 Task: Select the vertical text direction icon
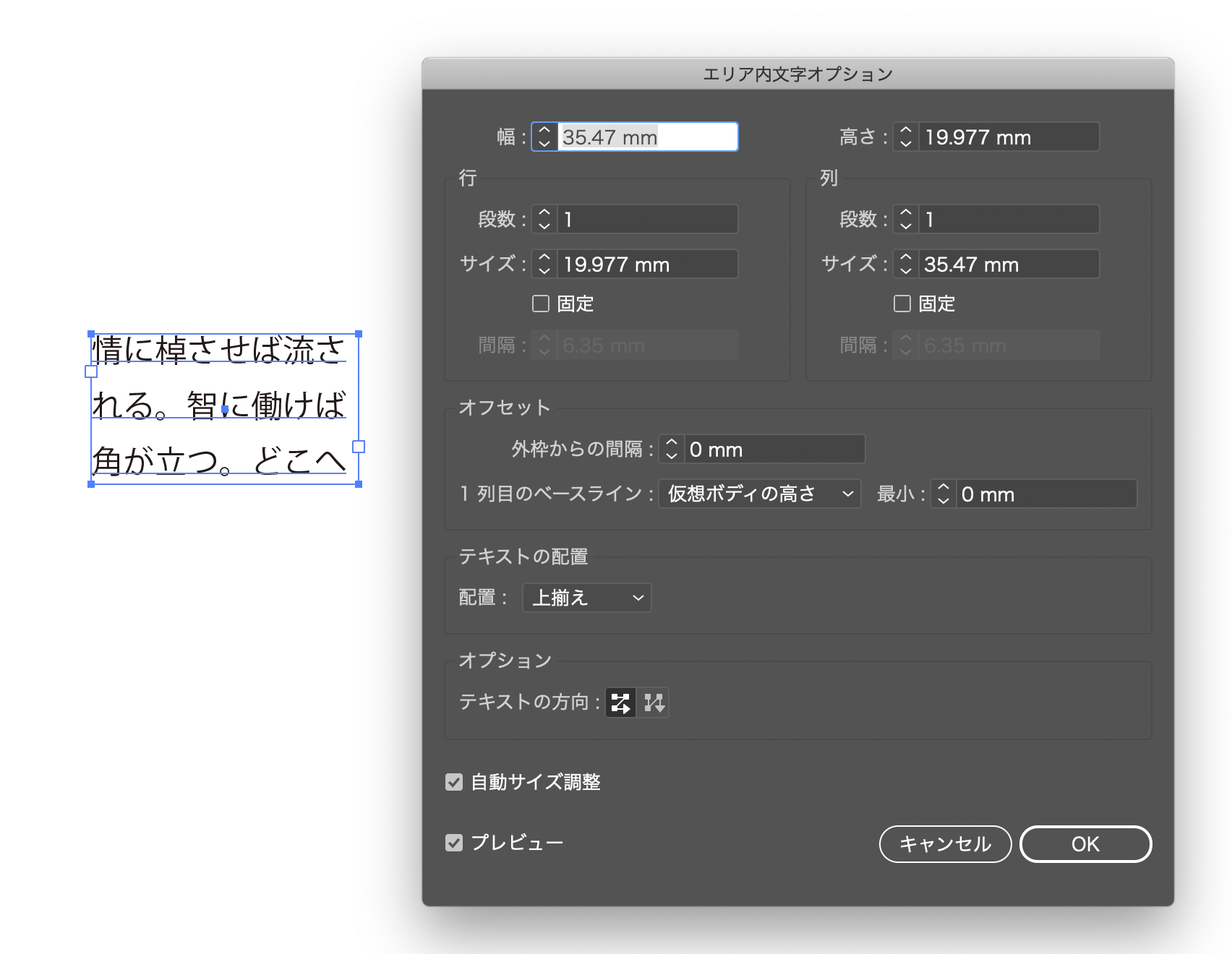click(x=654, y=702)
